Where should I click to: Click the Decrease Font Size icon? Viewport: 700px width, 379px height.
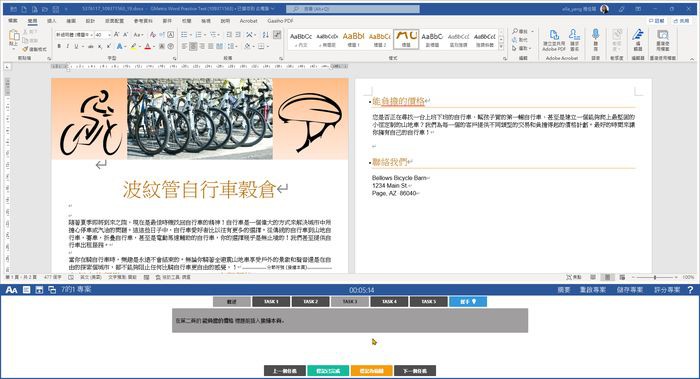click(x=125, y=34)
